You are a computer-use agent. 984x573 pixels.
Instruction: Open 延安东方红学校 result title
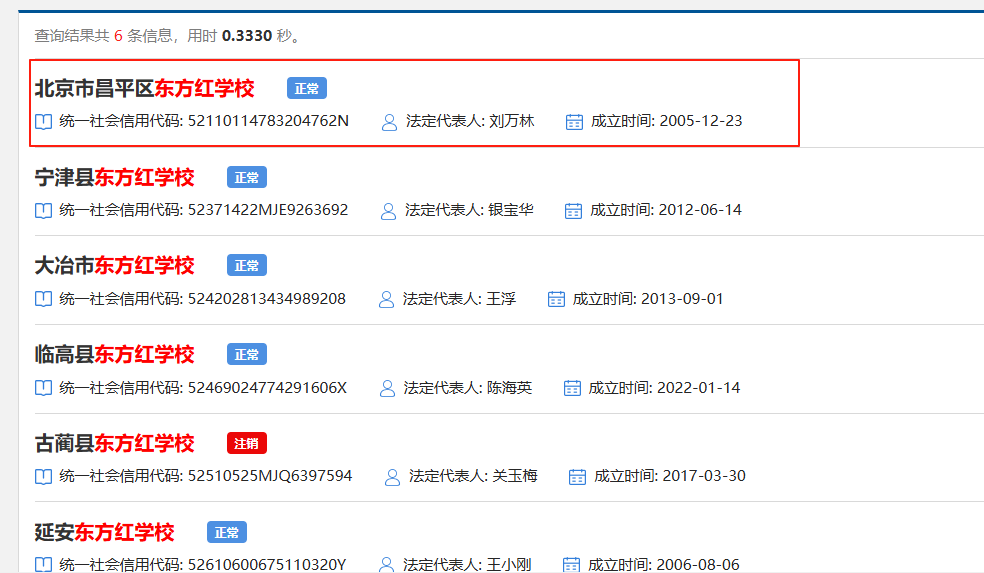(105, 531)
